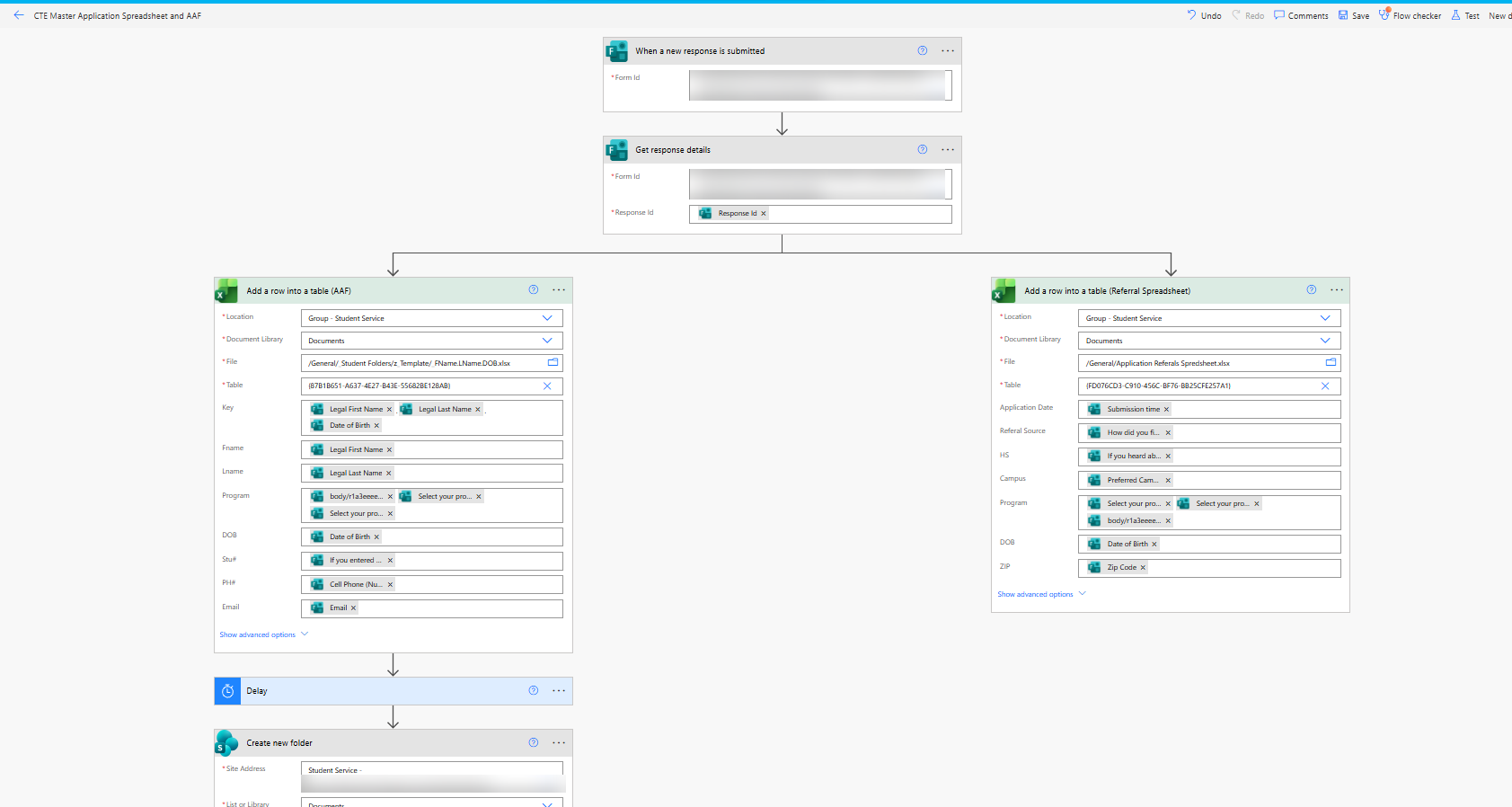Click the Cell Phone token in PH# field

click(x=352, y=584)
